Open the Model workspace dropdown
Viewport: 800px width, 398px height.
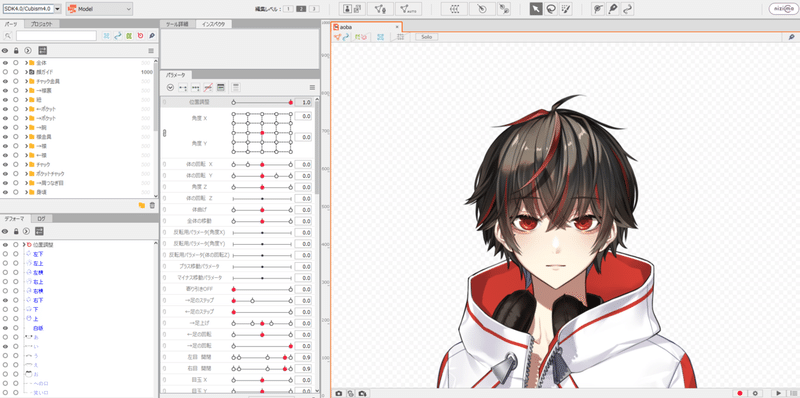(x=99, y=9)
